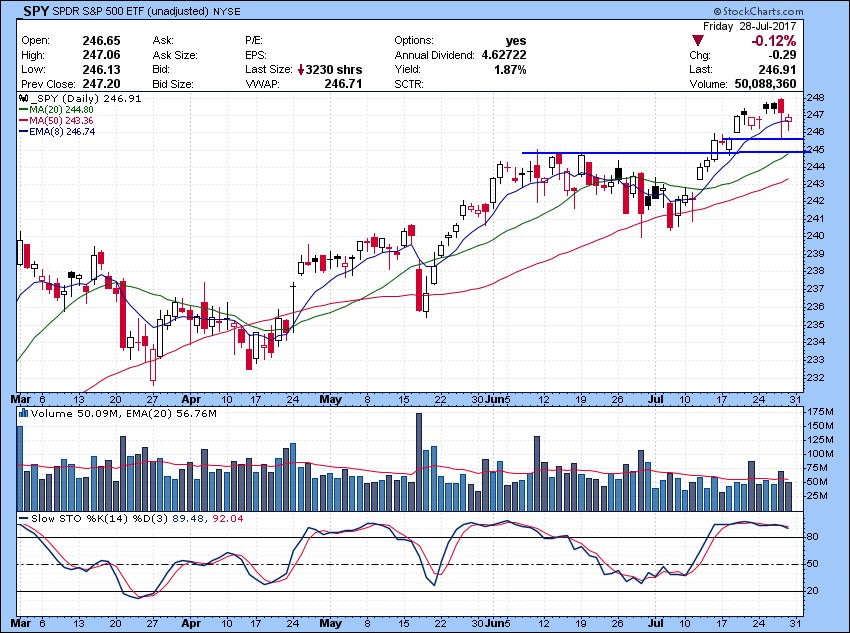The image size is (850, 633).
Task: Select the Open value 246.65
Action: tap(101, 41)
